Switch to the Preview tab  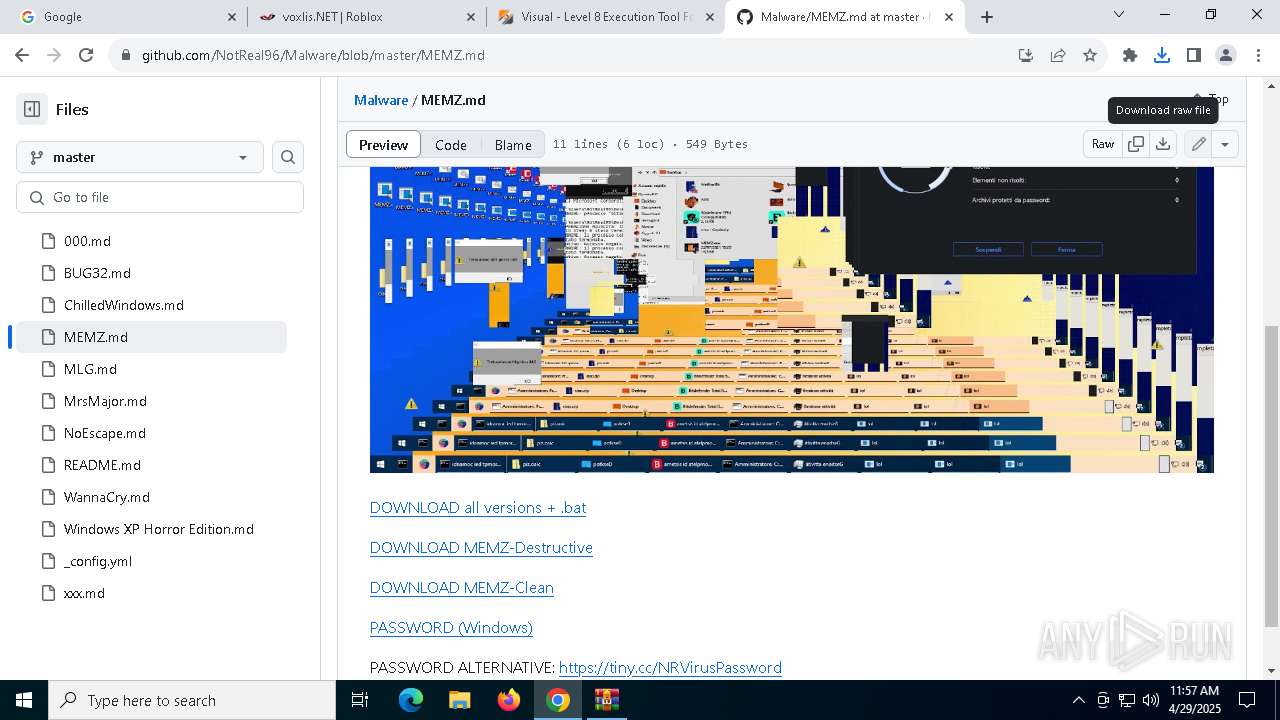point(383,144)
